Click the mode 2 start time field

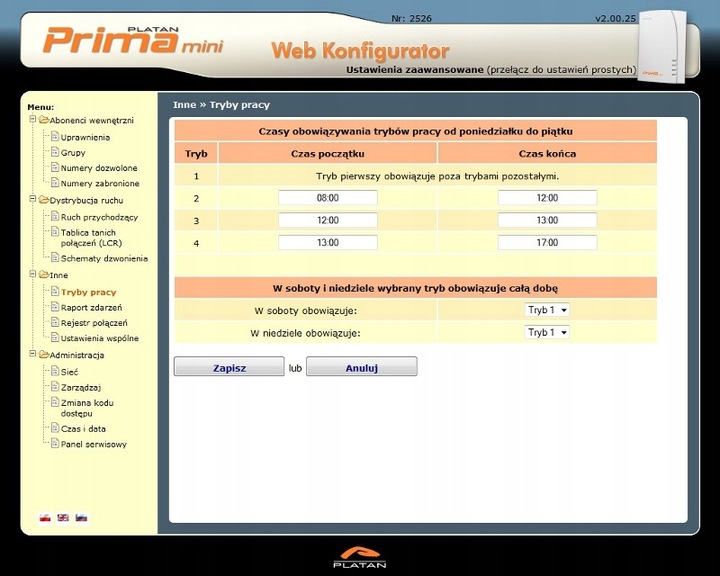coord(328,198)
